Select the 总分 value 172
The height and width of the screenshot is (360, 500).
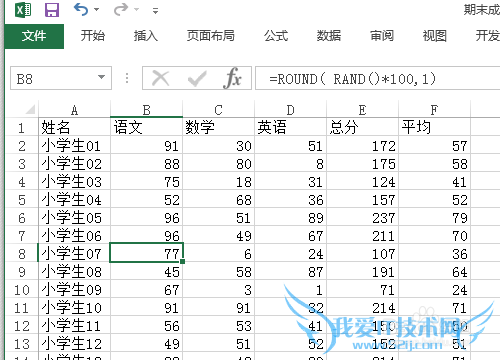(x=362, y=145)
